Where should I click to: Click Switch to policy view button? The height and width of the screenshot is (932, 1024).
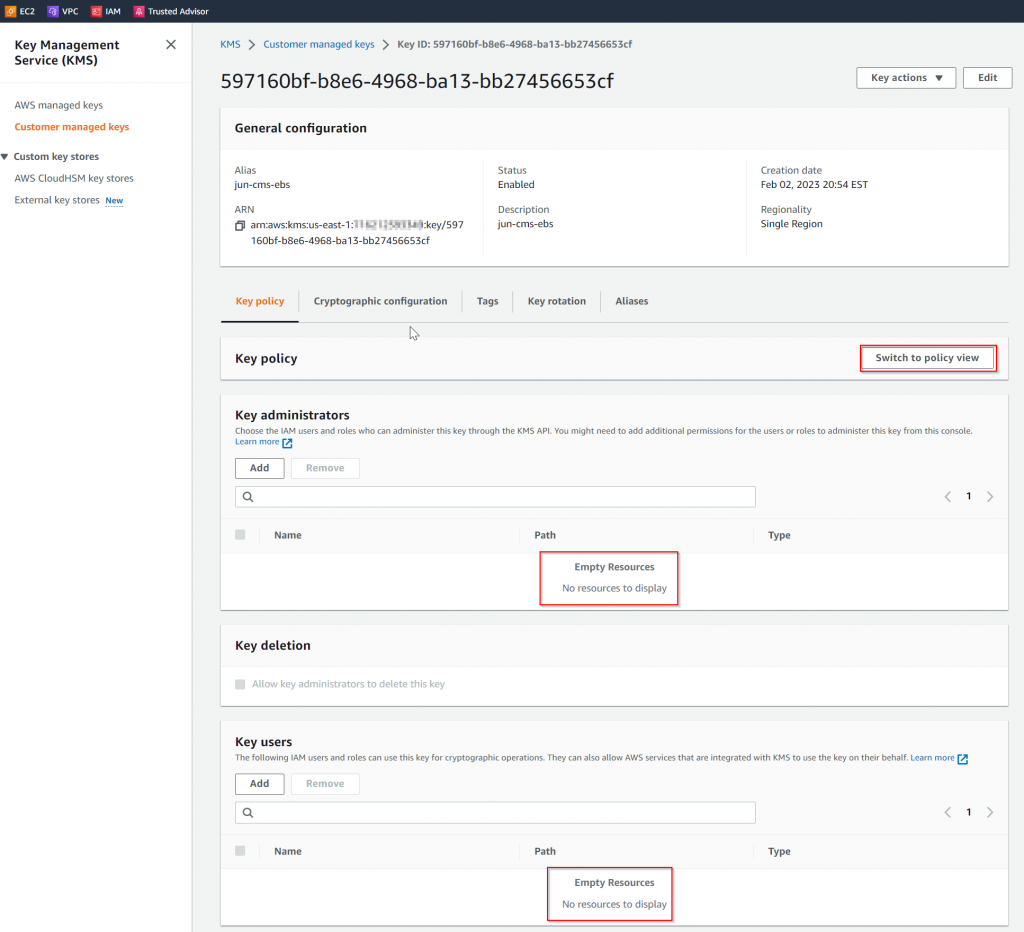click(x=927, y=358)
